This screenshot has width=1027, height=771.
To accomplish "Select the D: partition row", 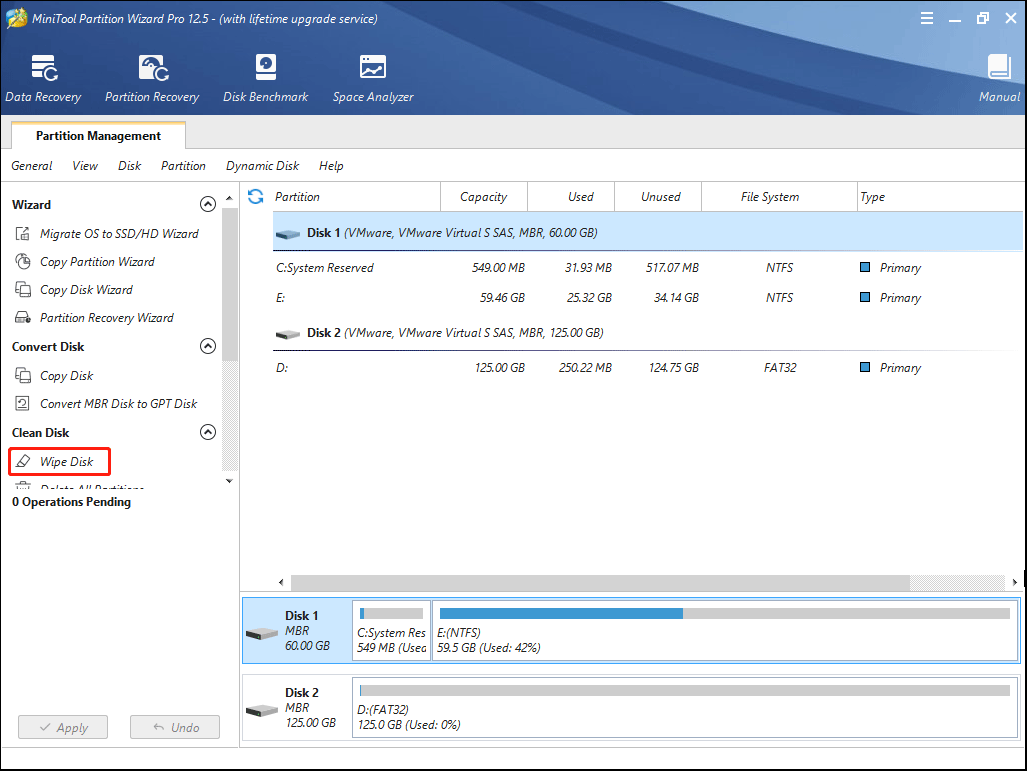I will click(647, 367).
